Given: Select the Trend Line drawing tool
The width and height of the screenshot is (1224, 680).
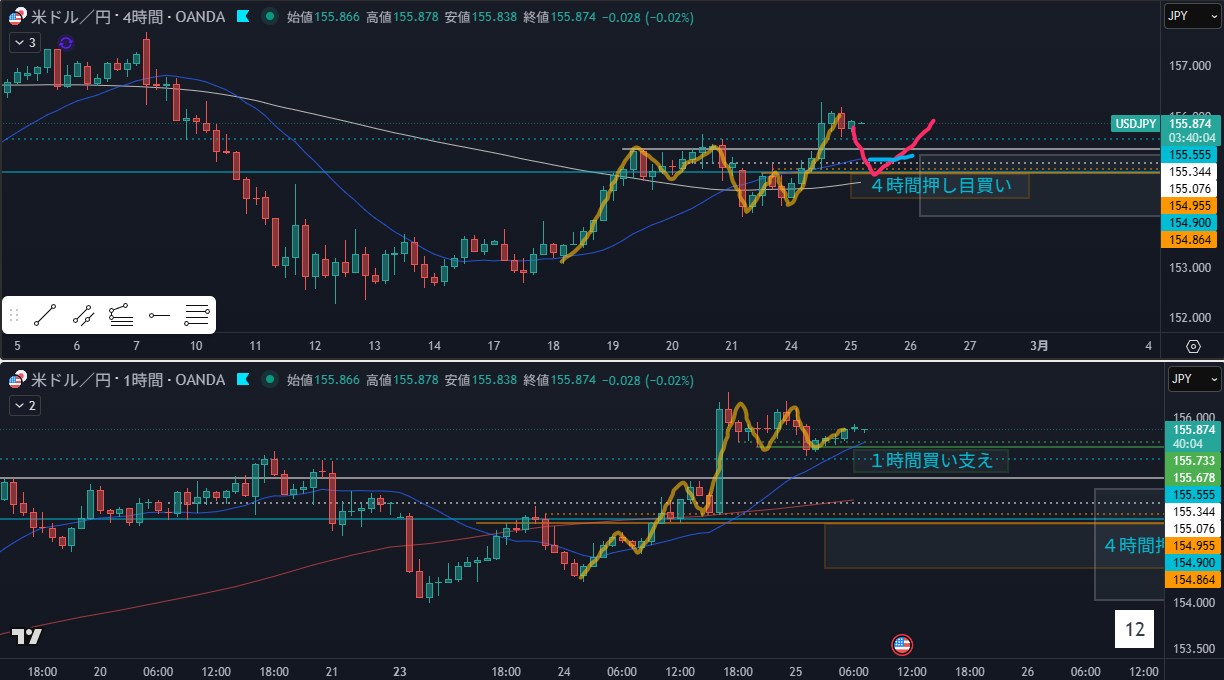Looking at the screenshot, I should tap(44, 315).
